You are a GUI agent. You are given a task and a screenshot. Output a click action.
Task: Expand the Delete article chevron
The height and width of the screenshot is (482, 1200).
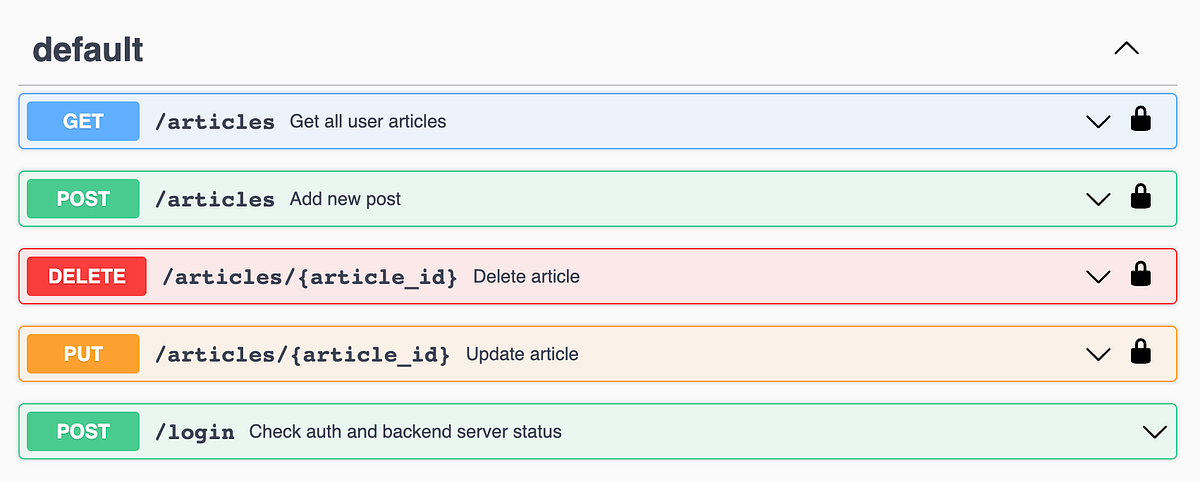coord(1098,277)
